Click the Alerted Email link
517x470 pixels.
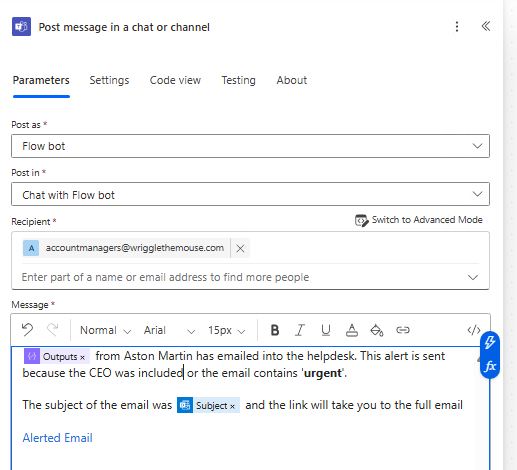pos(57,438)
